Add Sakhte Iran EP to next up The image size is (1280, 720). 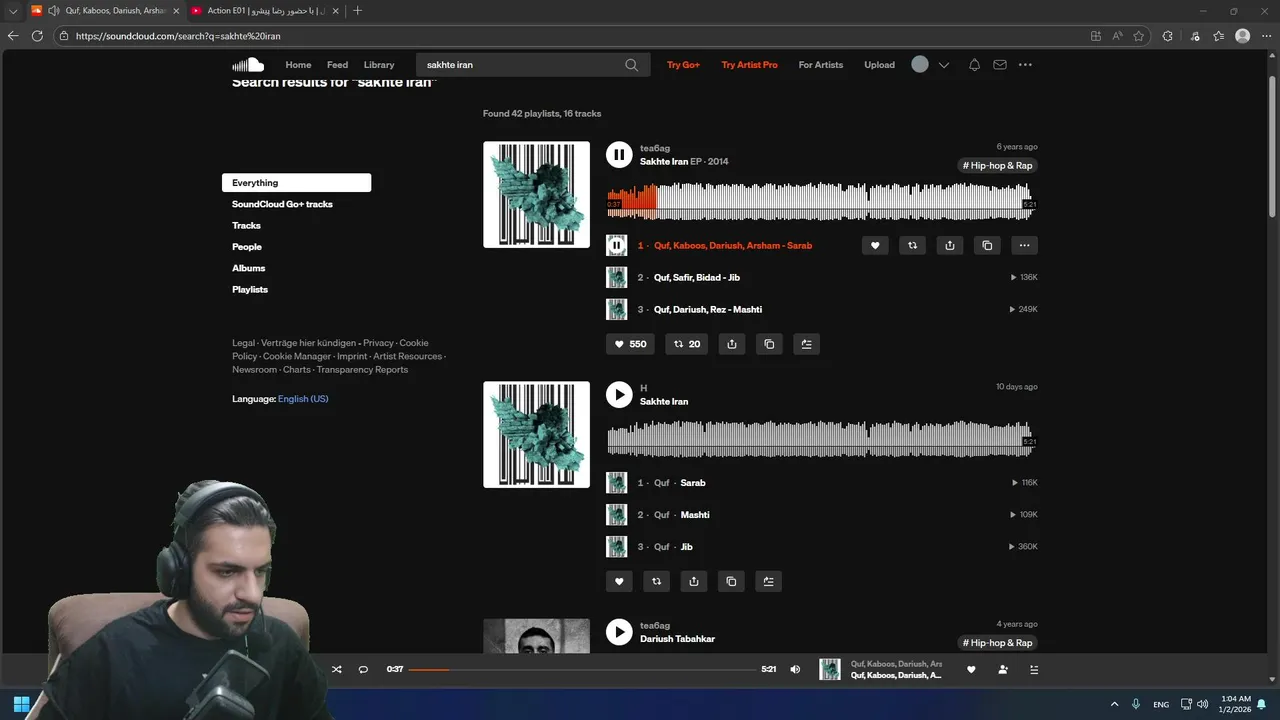click(x=806, y=344)
